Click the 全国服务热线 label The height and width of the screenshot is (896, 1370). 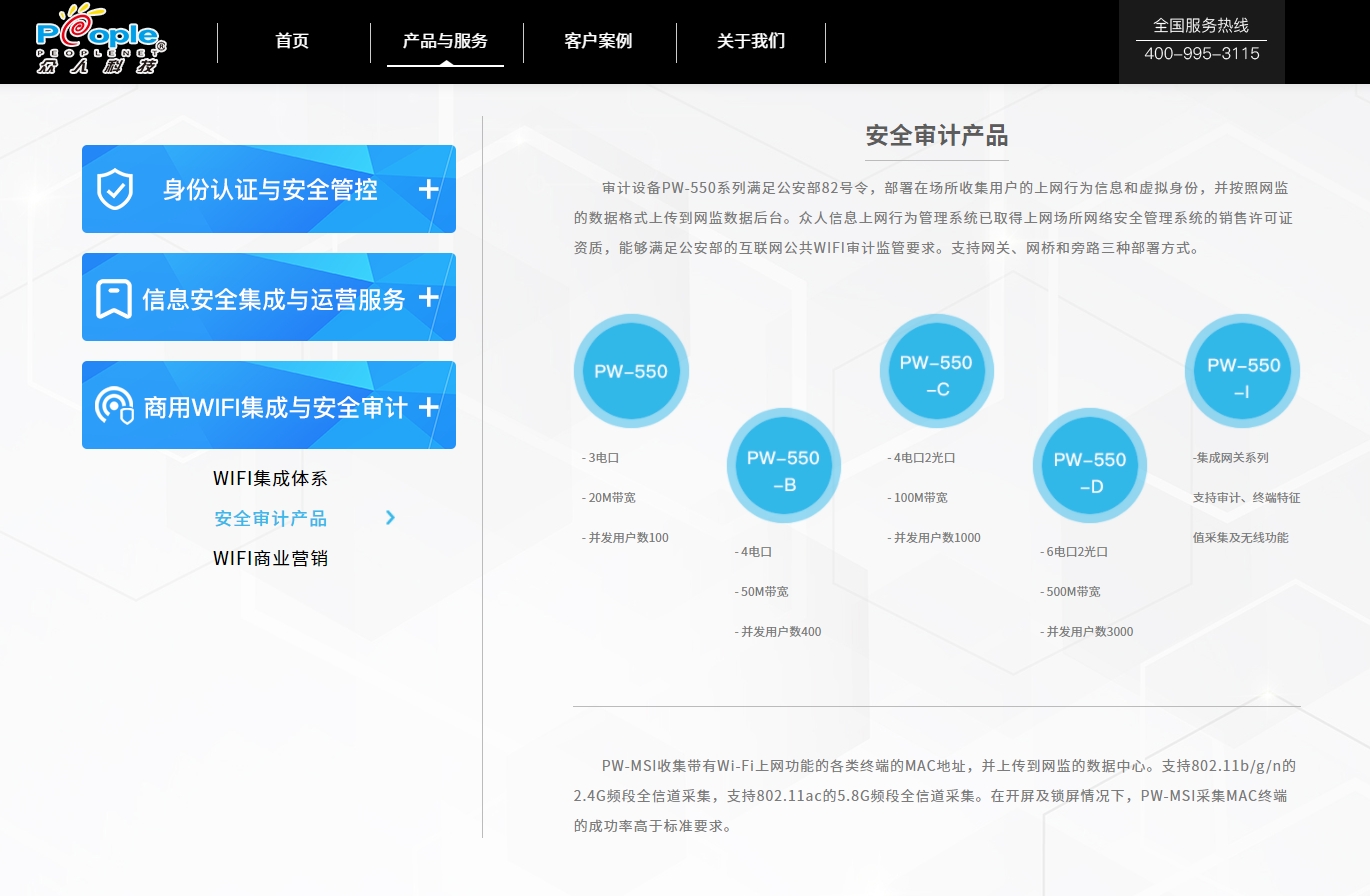[1202, 25]
